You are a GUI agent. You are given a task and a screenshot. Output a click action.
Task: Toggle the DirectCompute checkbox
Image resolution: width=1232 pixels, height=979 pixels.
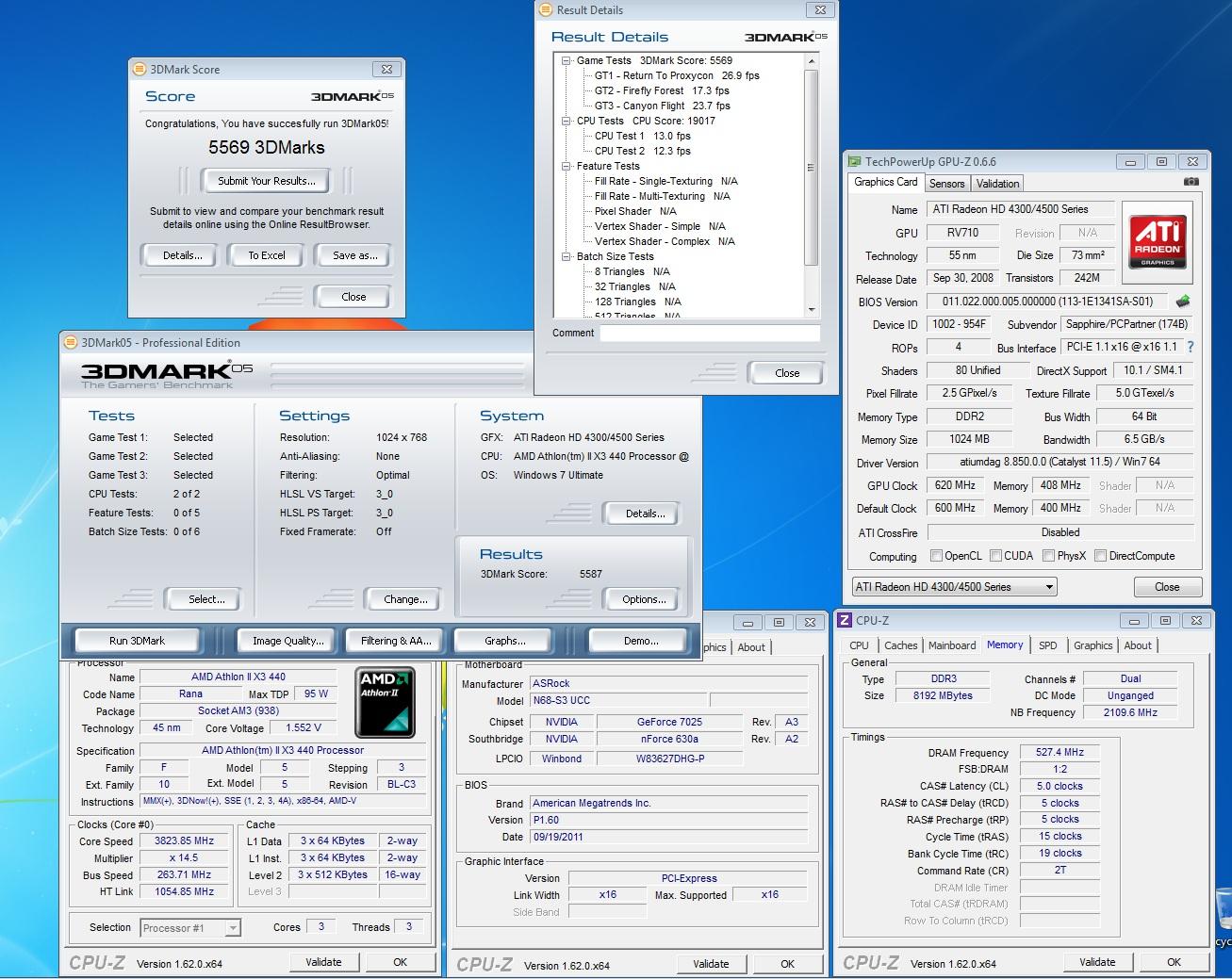[x=1100, y=556]
